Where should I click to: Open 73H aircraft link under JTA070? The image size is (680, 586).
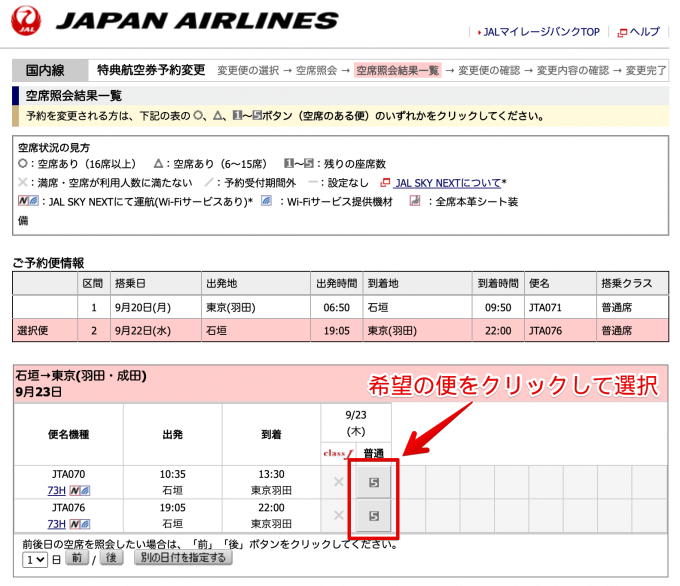pos(56,491)
